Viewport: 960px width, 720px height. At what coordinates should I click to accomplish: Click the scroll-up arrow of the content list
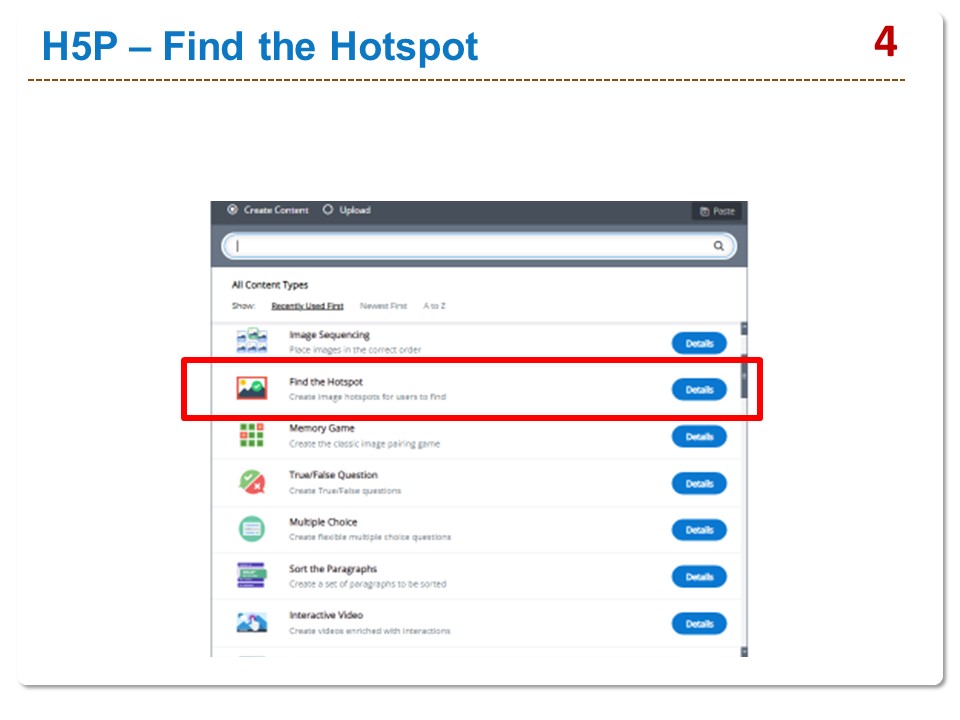(x=744, y=328)
